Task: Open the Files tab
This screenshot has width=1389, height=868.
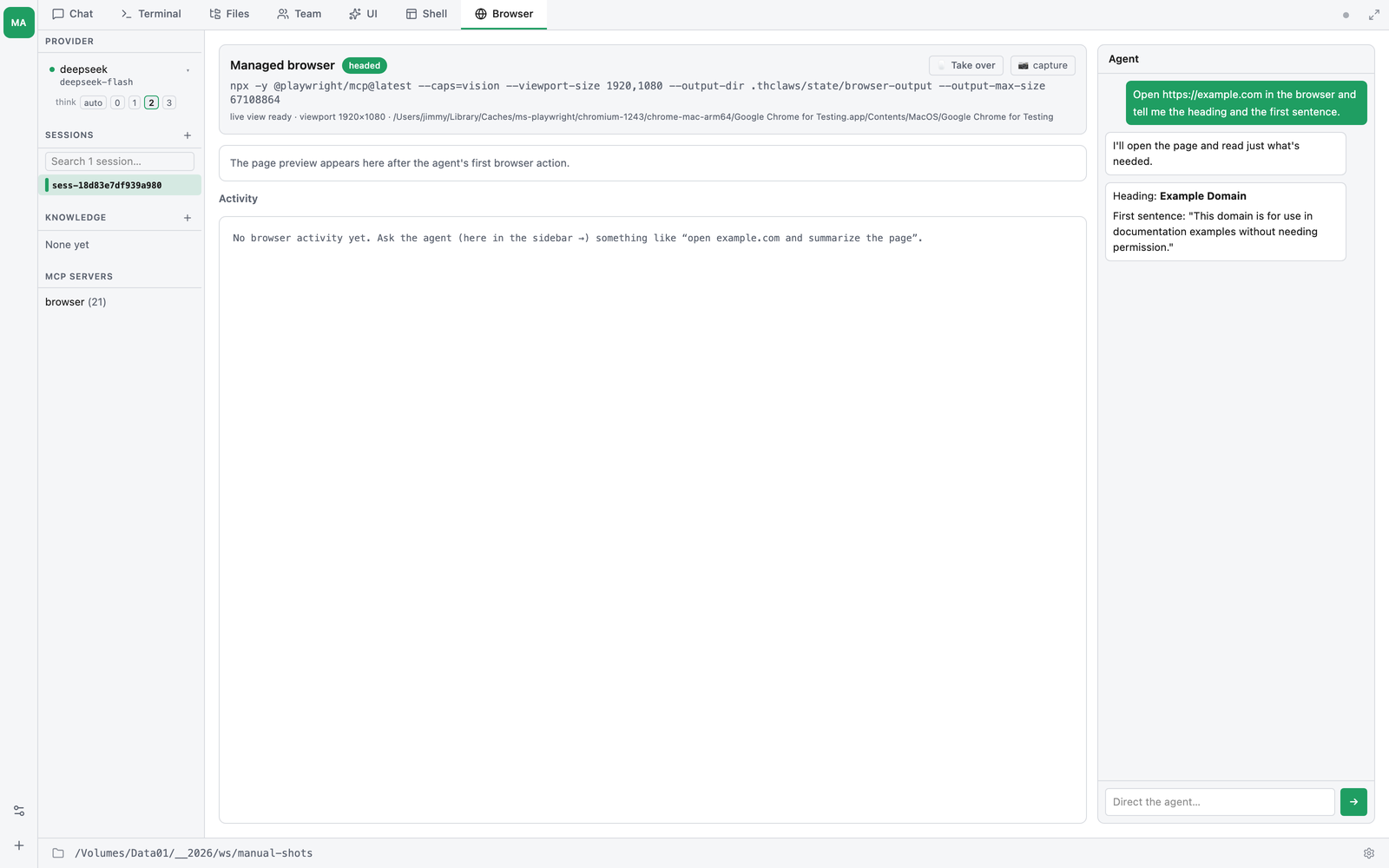Action: coord(229,14)
